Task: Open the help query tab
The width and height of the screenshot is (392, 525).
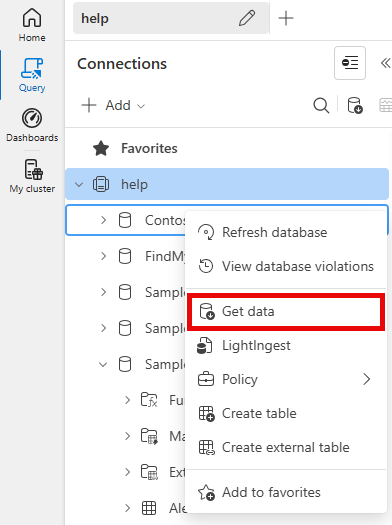Action: [171, 18]
